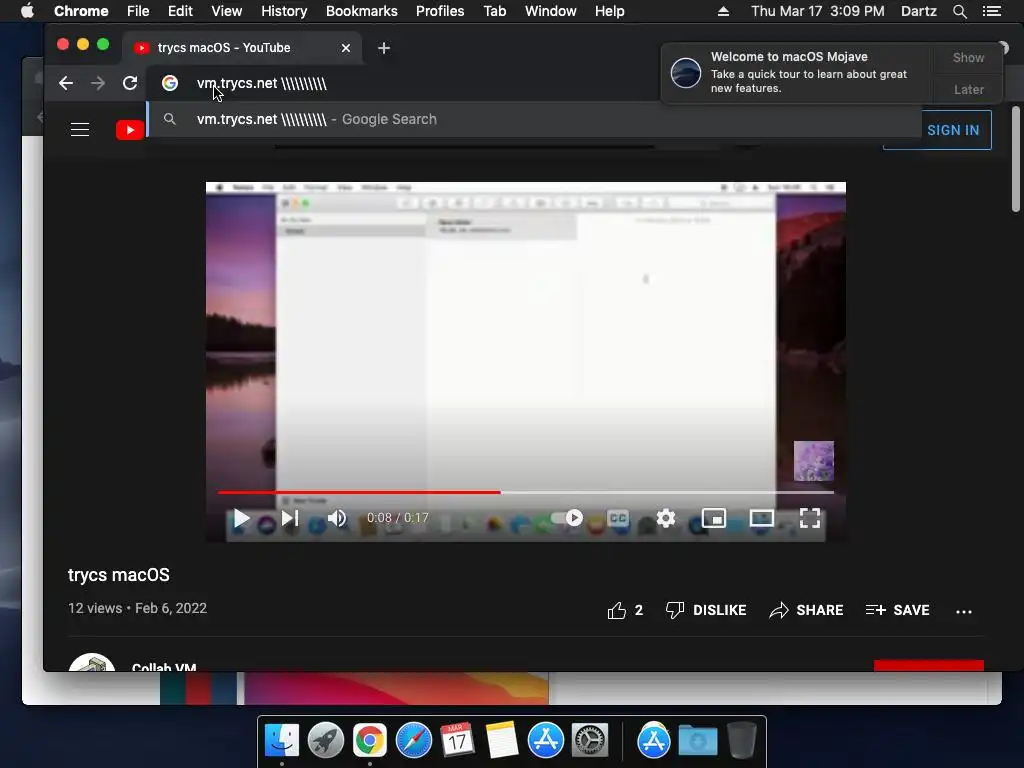Click the video title trycs macOS
Viewport: 1024px width, 768px height.
coord(119,575)
